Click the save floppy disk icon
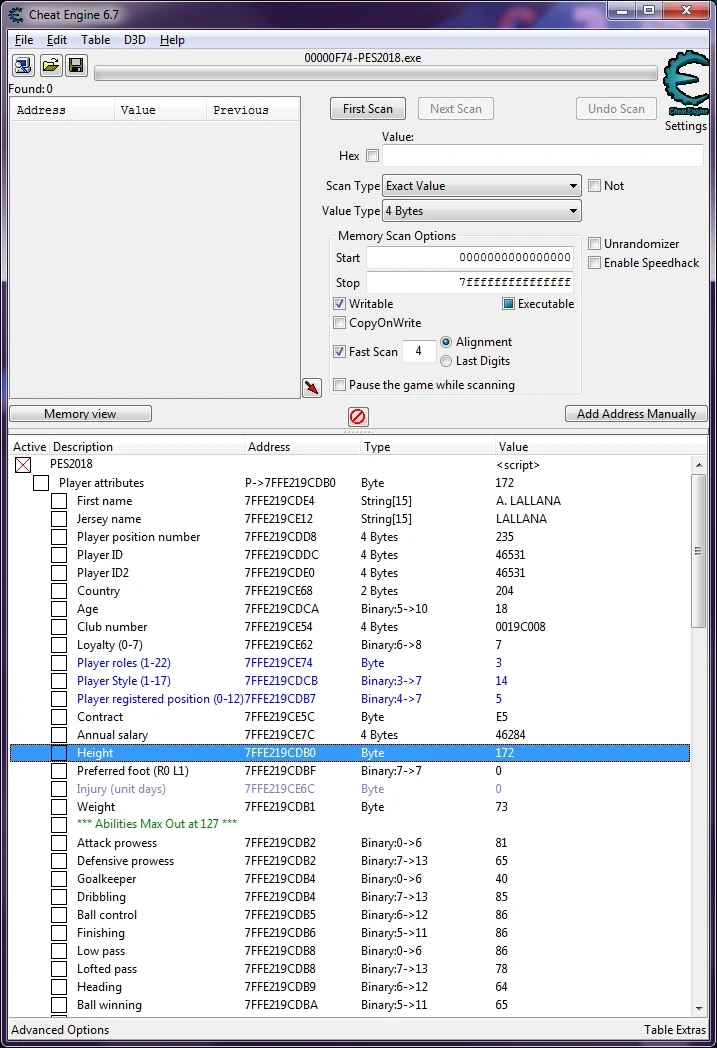This screenshot has height=1048, width=717. pos(76,66)
